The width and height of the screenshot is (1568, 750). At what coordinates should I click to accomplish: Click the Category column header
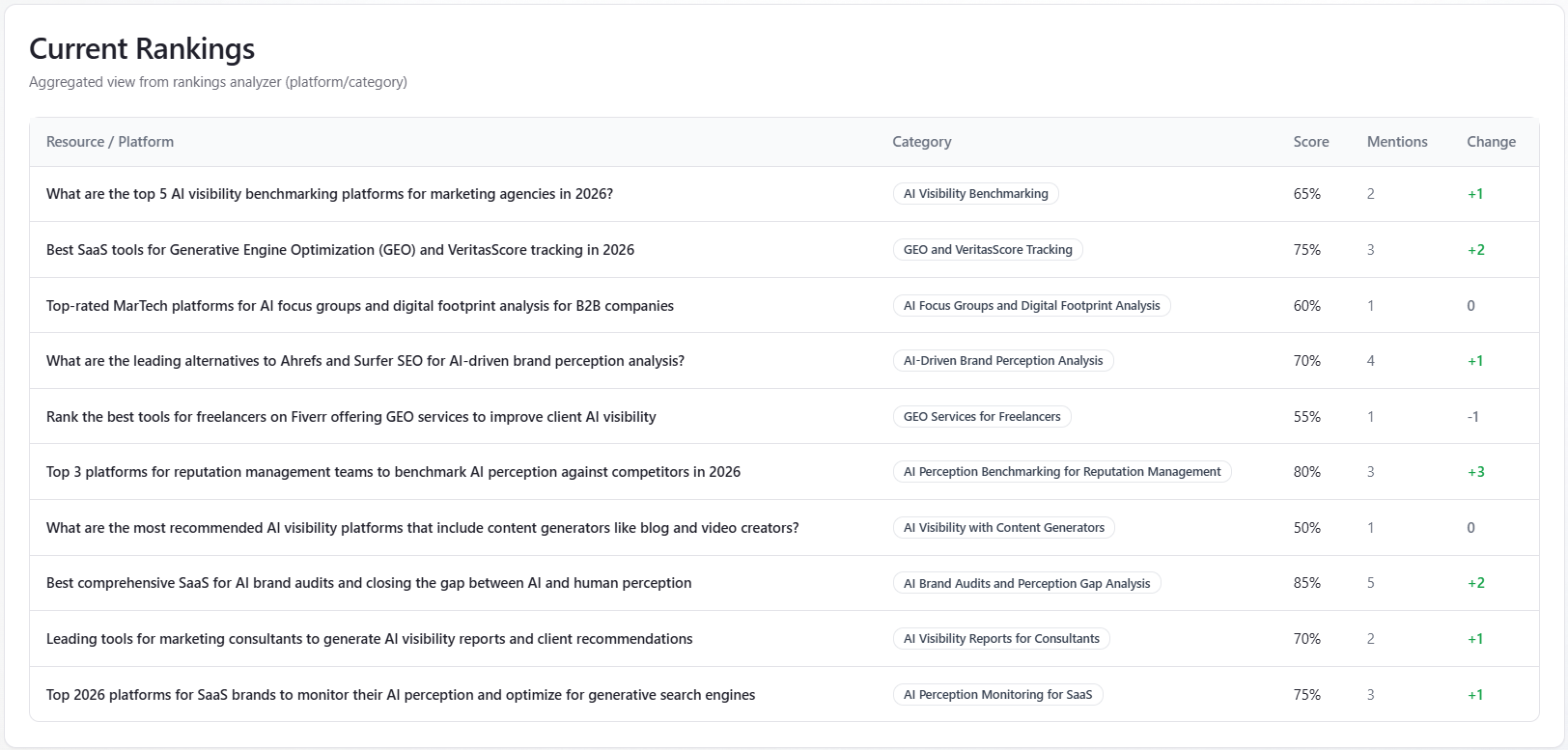tap(921, 142)
